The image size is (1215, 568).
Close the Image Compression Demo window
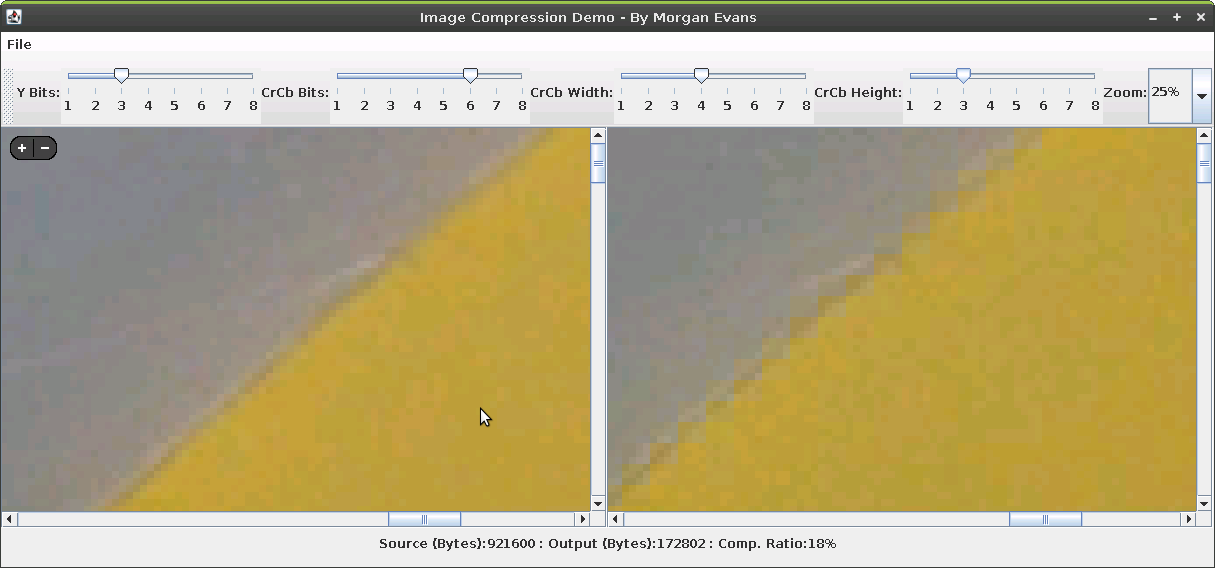(1201, 17)
